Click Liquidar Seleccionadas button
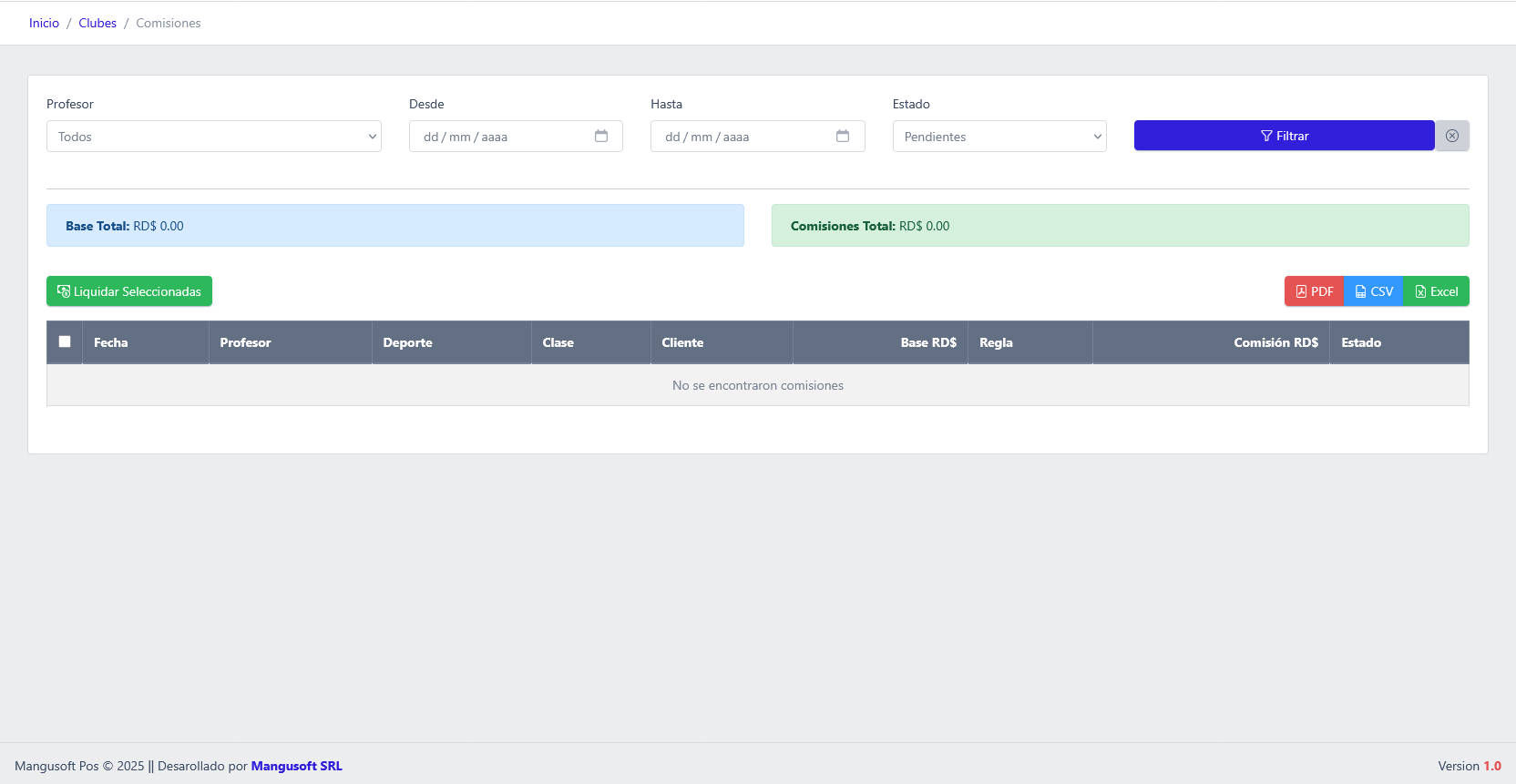1516x784 pixels. [x=129, y=291]
